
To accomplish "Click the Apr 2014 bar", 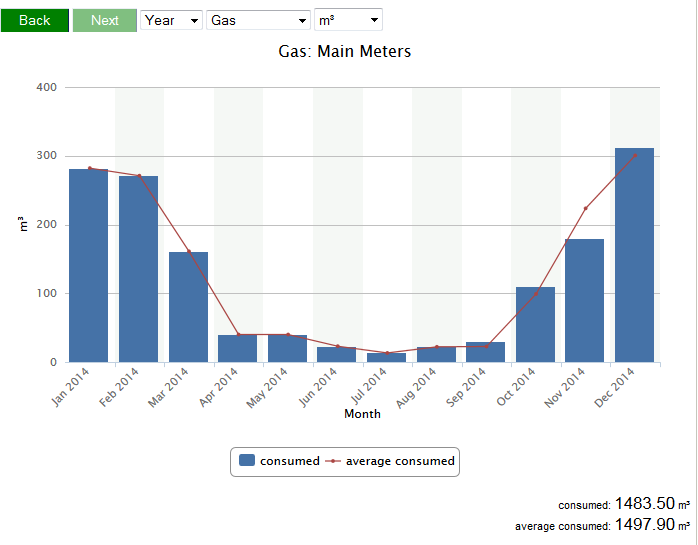I will [238, 349].
